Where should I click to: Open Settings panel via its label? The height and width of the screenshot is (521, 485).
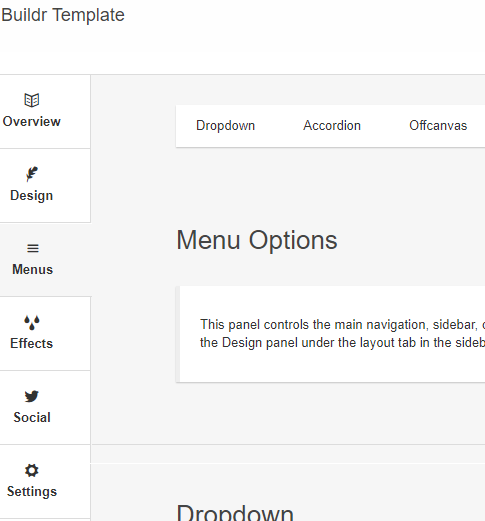[x=32, y=492]
